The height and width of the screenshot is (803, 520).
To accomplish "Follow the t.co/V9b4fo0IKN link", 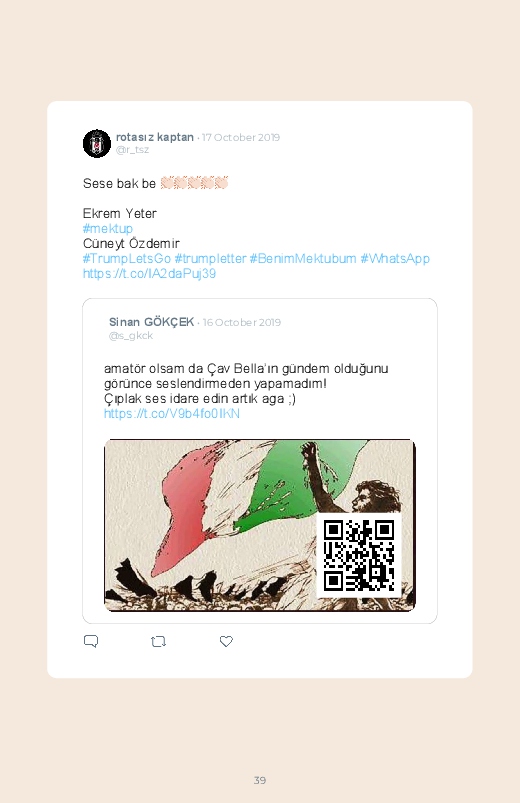I will (x=172, y=414).
